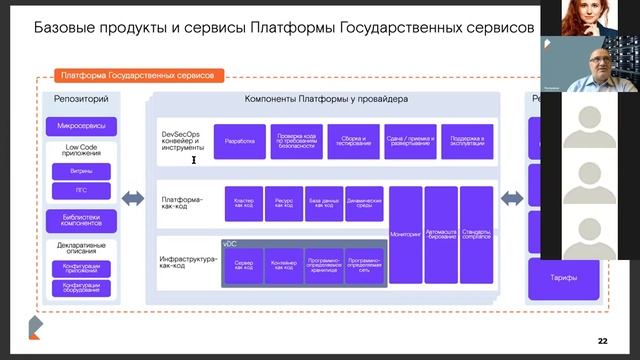640x360 pixels.
Task: Click the 'Поддержка в эксплуатации' box
Action: [x=467, y=142]
